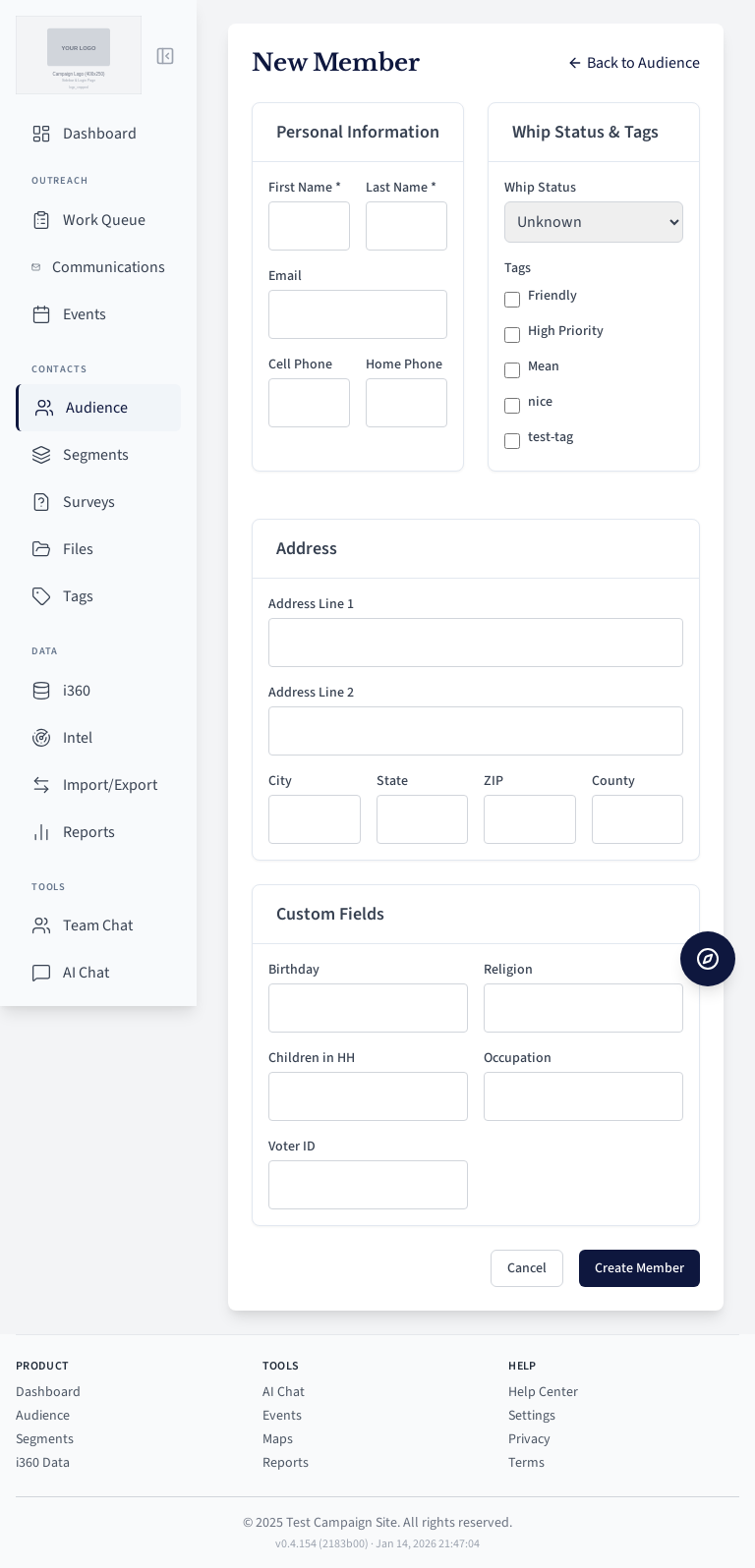755x1568 pixels.
Task: Open the Whip Status dropdown
Action: pos(593,222)
